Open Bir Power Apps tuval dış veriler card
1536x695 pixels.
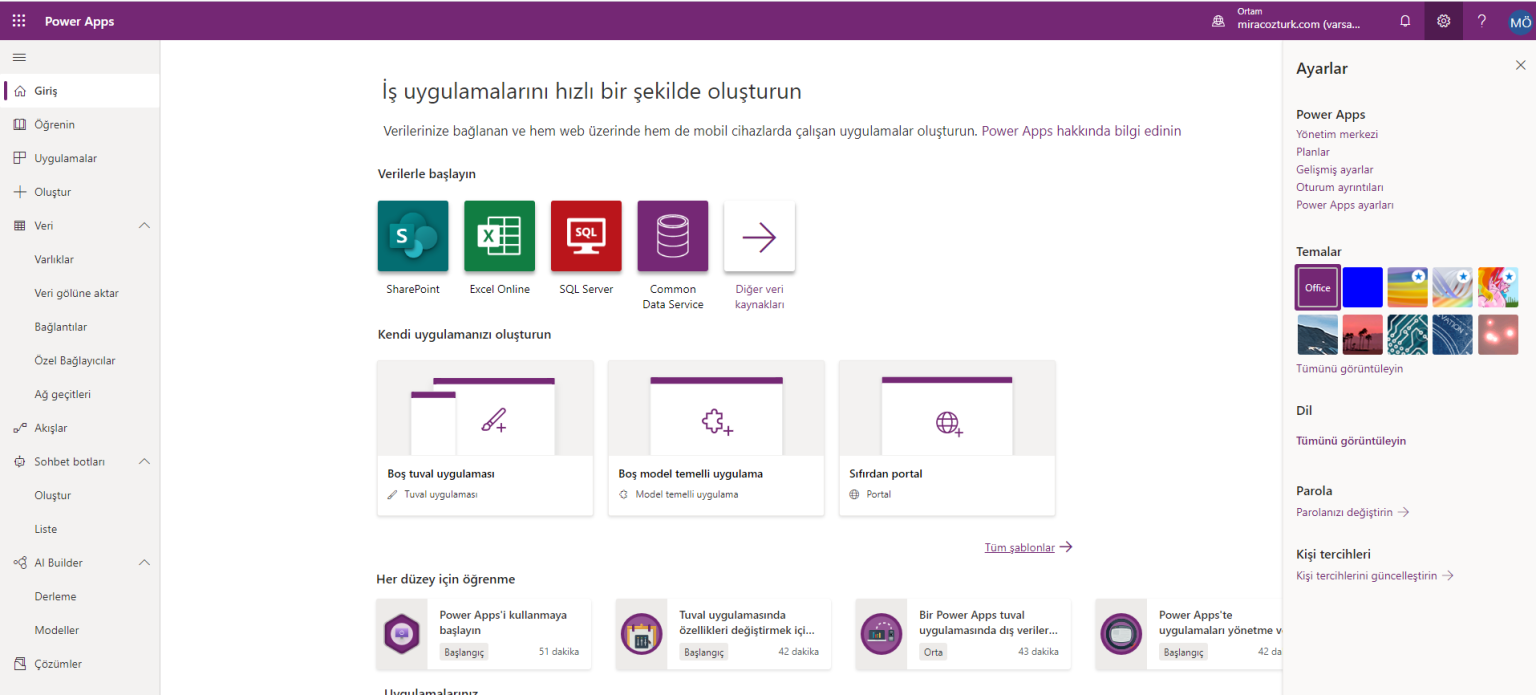pos(963,634)
